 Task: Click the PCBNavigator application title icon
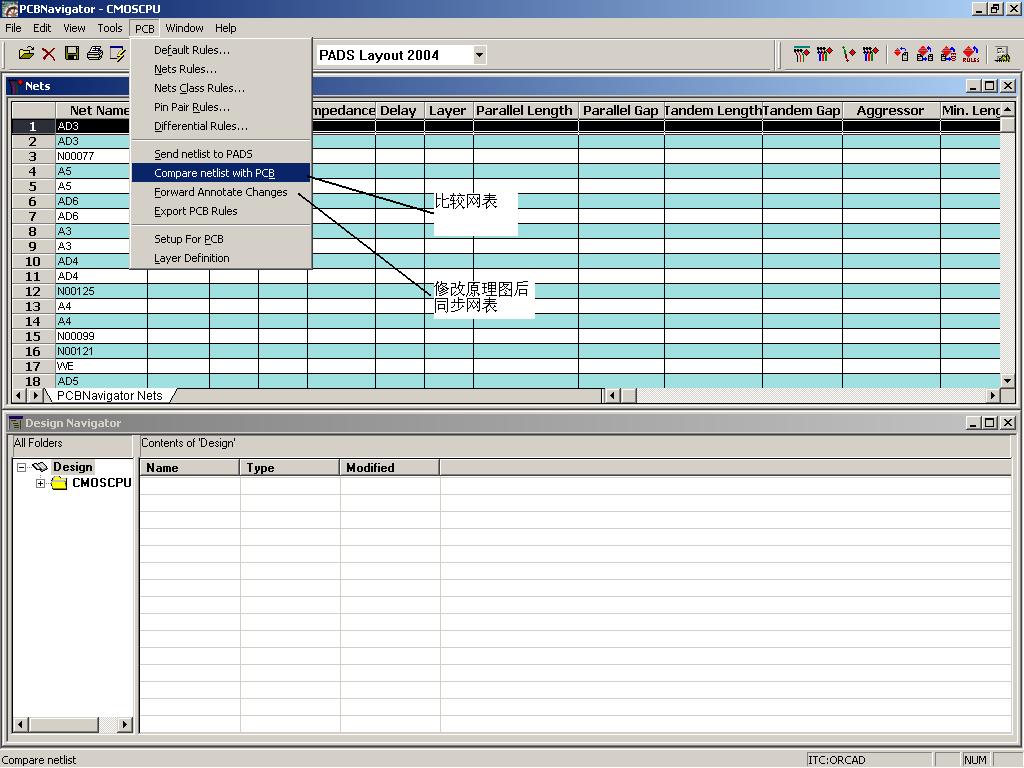(x=10, y=8)
